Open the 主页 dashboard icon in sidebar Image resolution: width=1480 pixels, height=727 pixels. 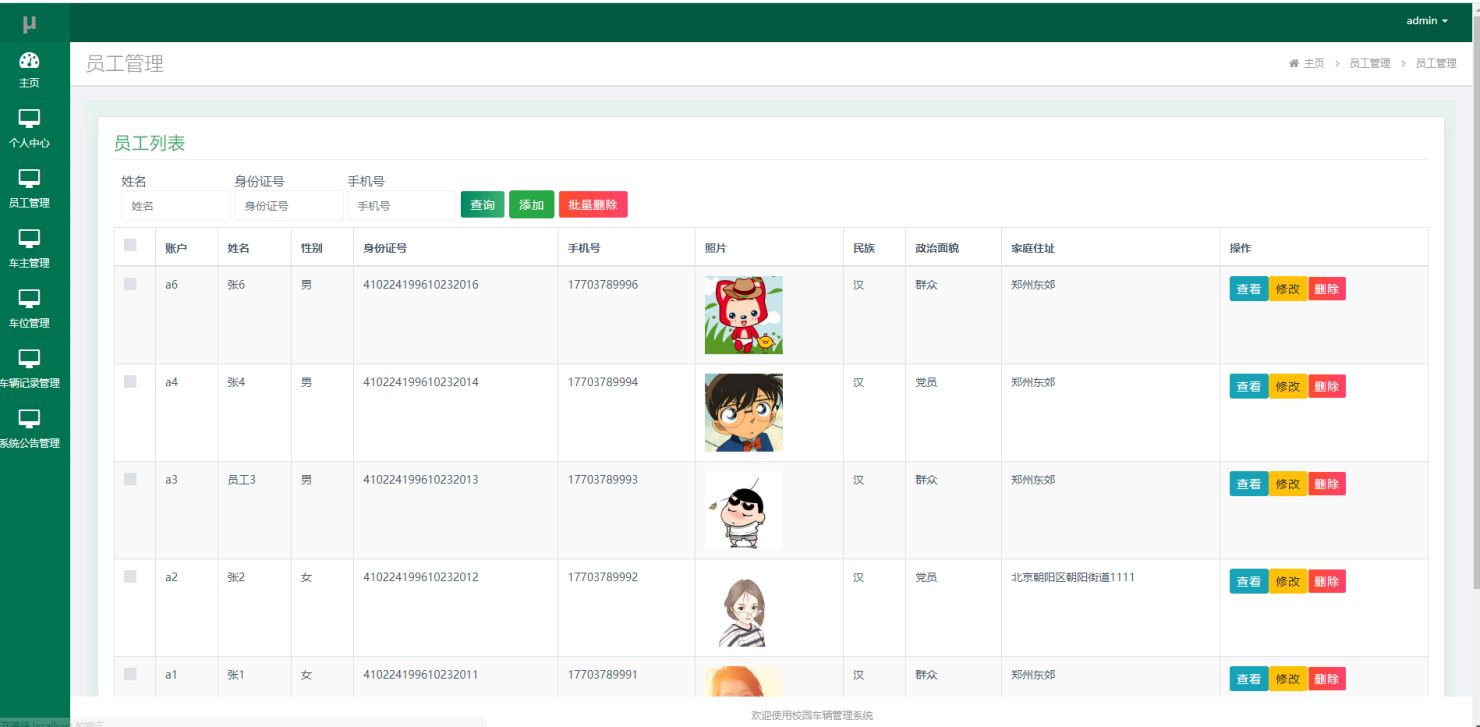point(29,60)
